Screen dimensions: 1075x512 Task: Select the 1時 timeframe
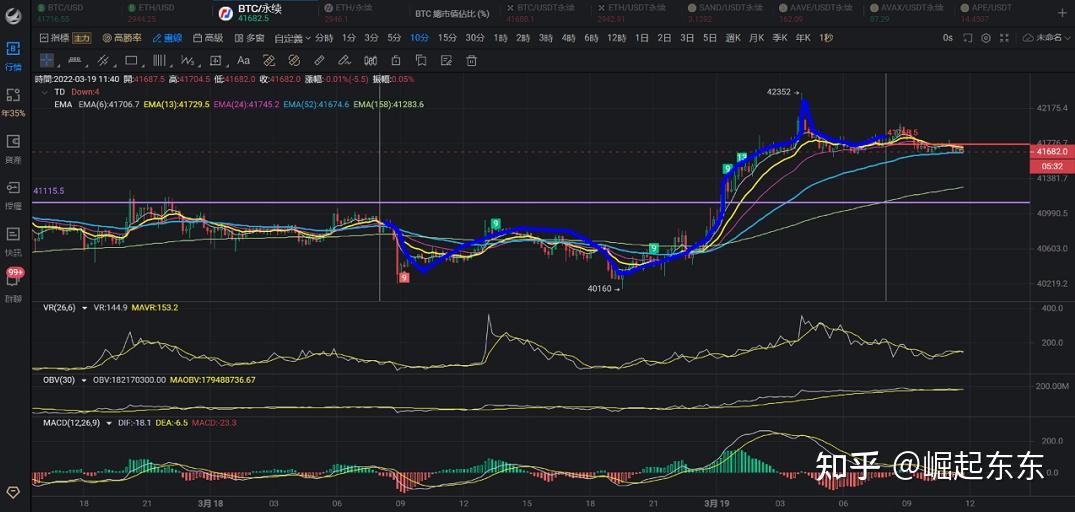[500, 38]
